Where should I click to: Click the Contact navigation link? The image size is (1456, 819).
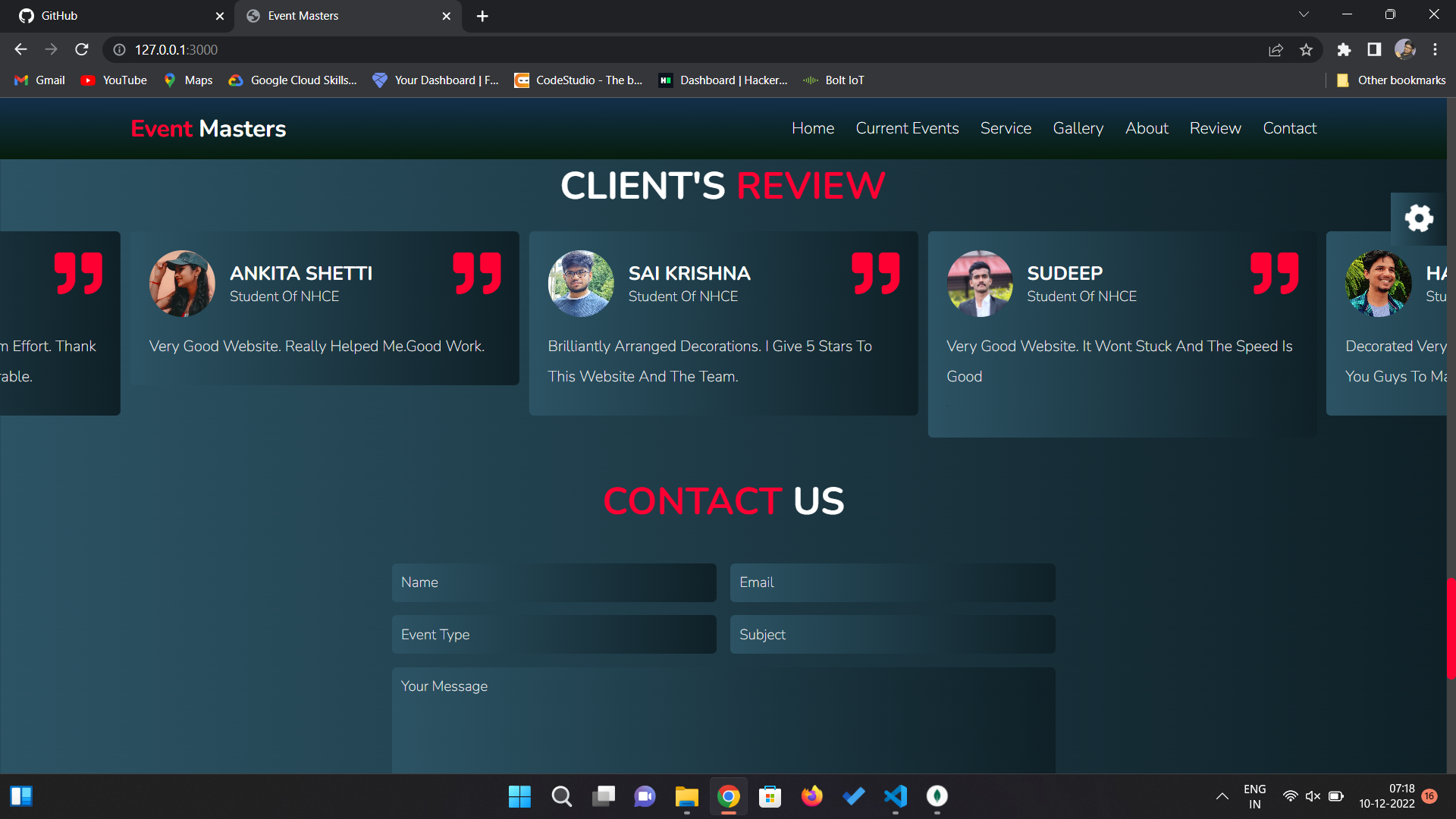tap(1289, 128)
